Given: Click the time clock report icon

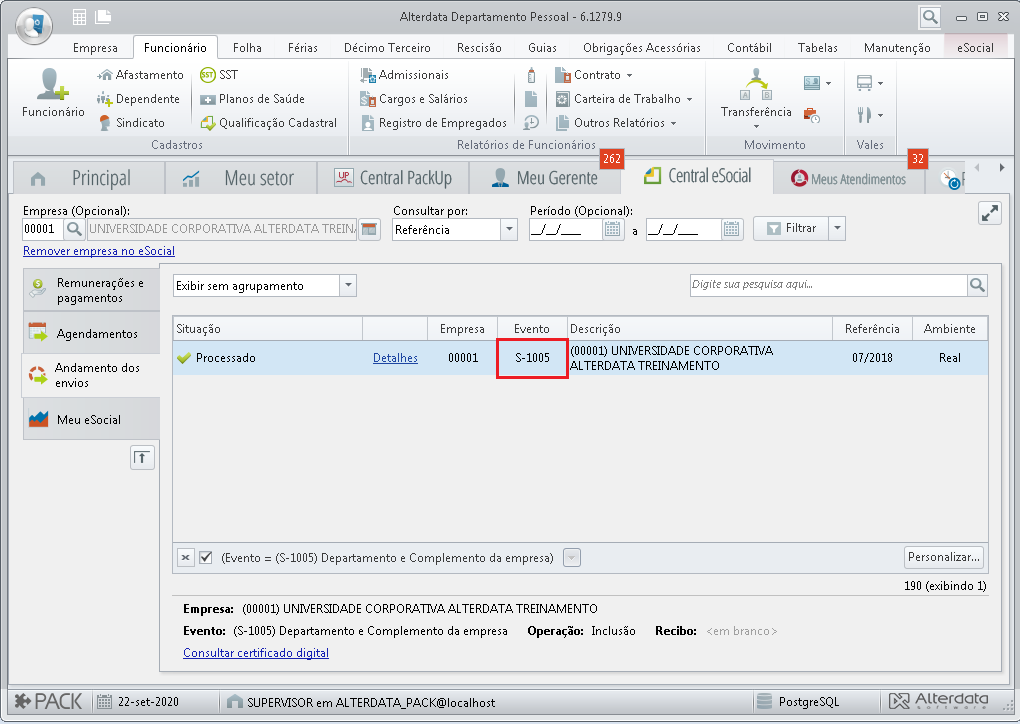Looking at the screenshot, I should click(x=531, y=122).
